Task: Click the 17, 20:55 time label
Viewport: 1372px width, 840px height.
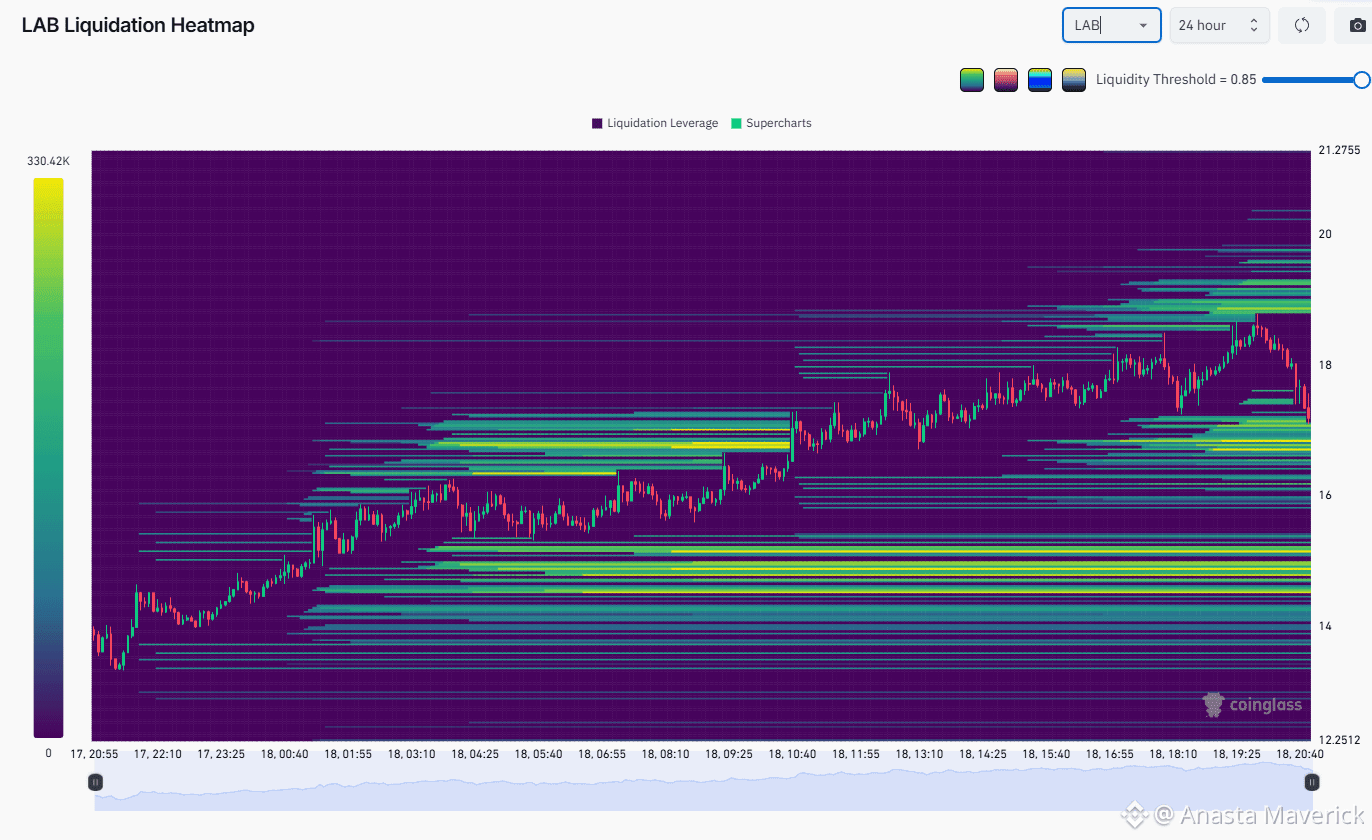Action: point(94,754)
